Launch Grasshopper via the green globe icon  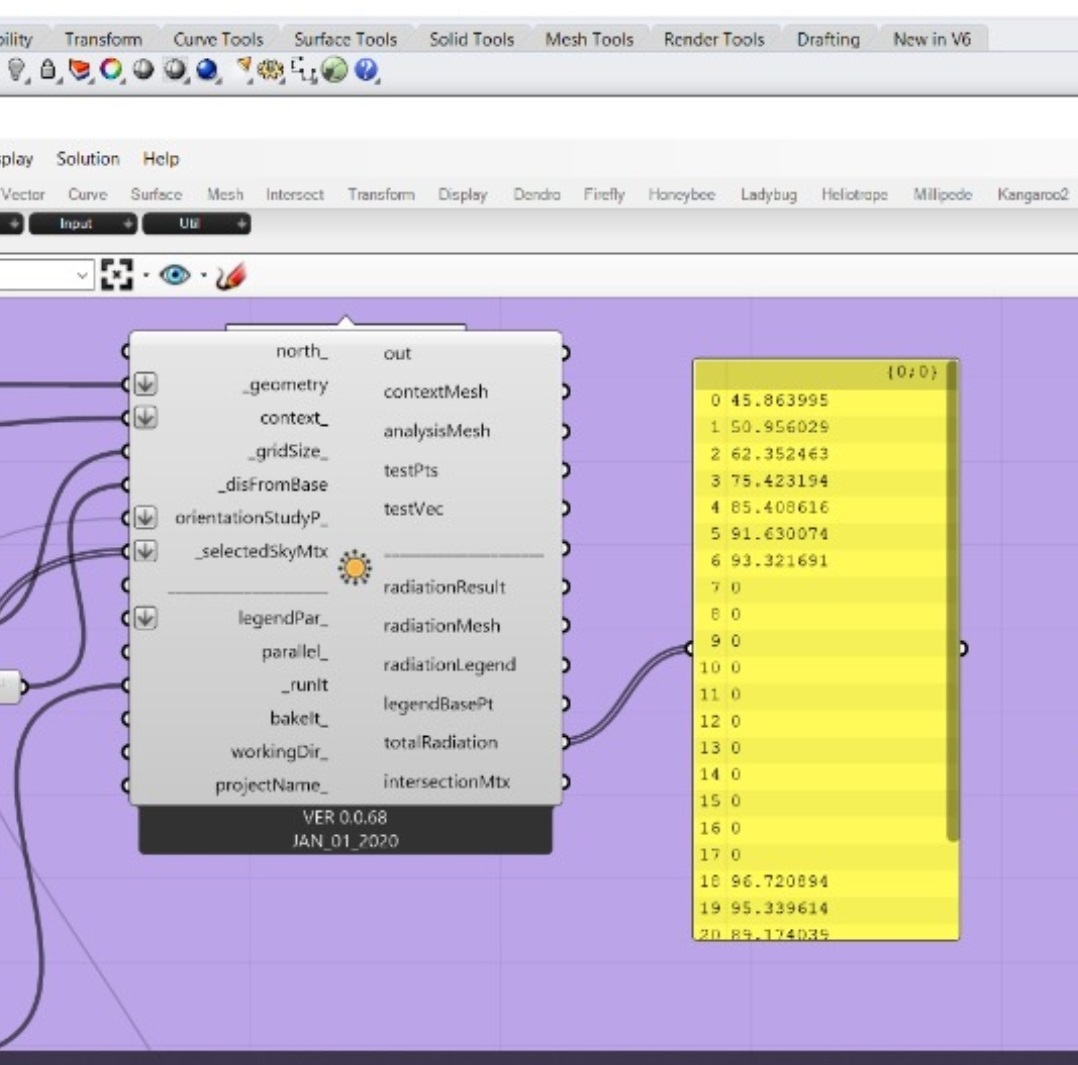point(334,69)
